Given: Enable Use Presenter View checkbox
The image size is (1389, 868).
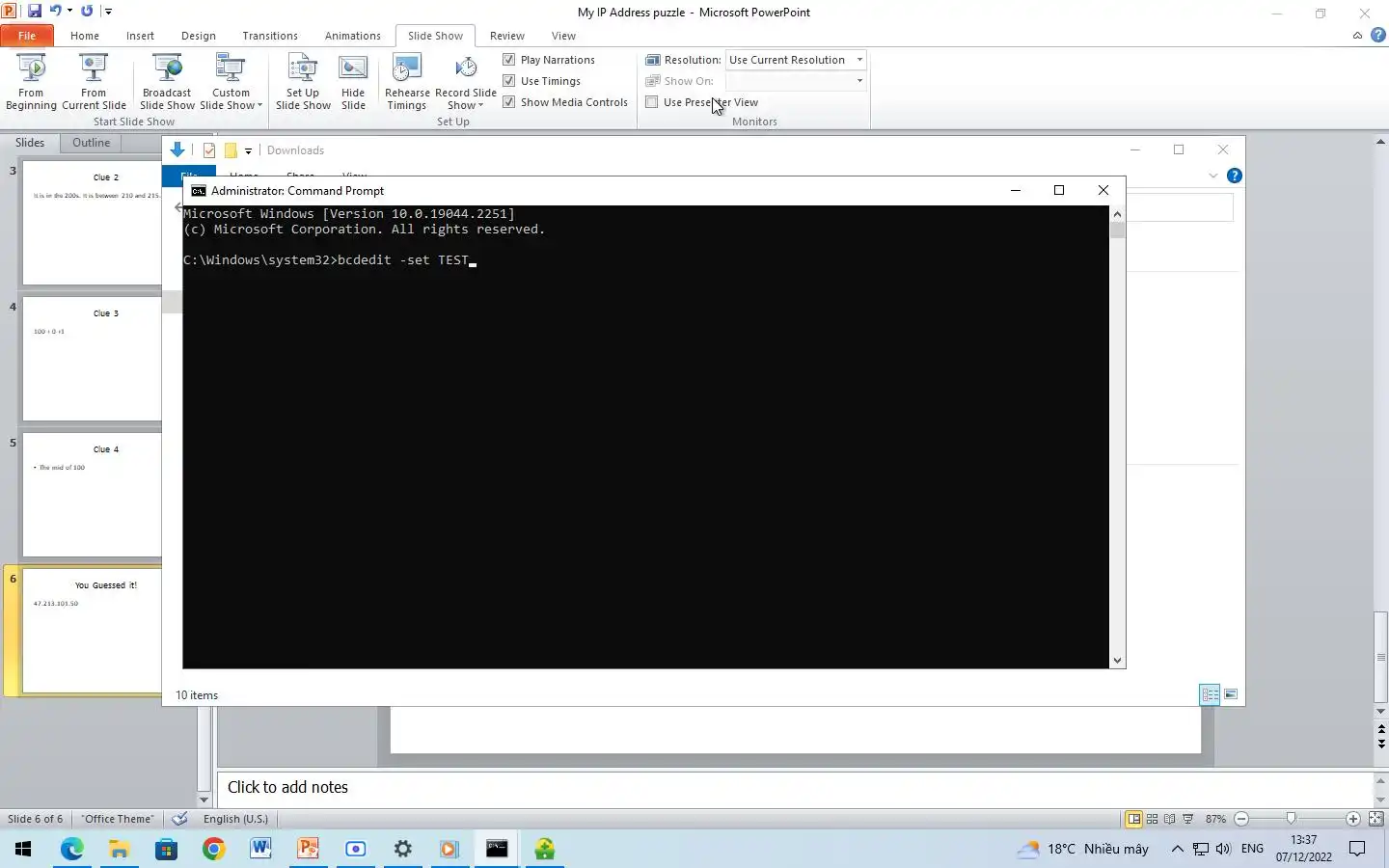Looking at the screenshot, I should click(x=652, y=102).
